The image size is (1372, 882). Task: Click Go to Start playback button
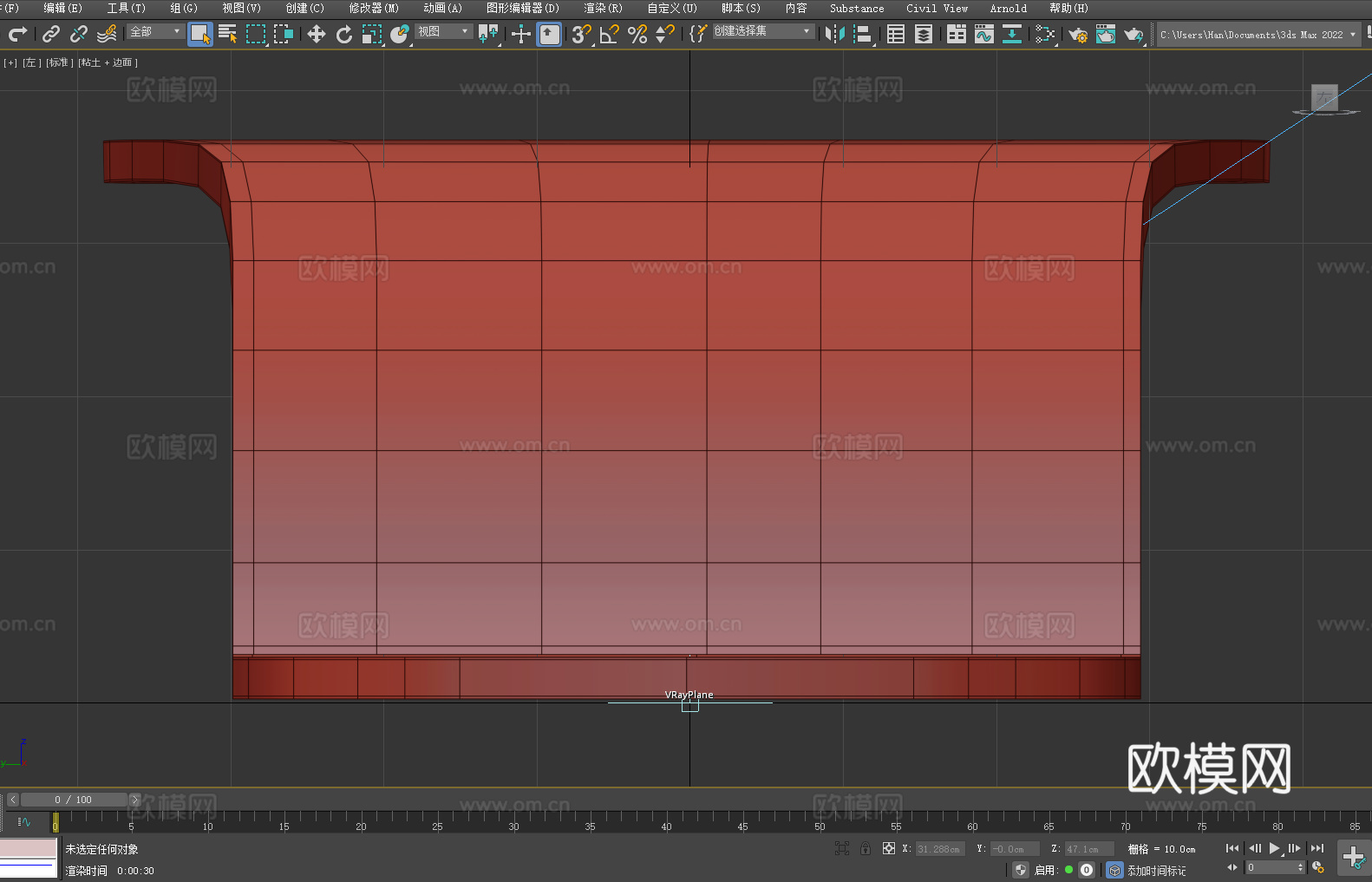click(1232, 848)
